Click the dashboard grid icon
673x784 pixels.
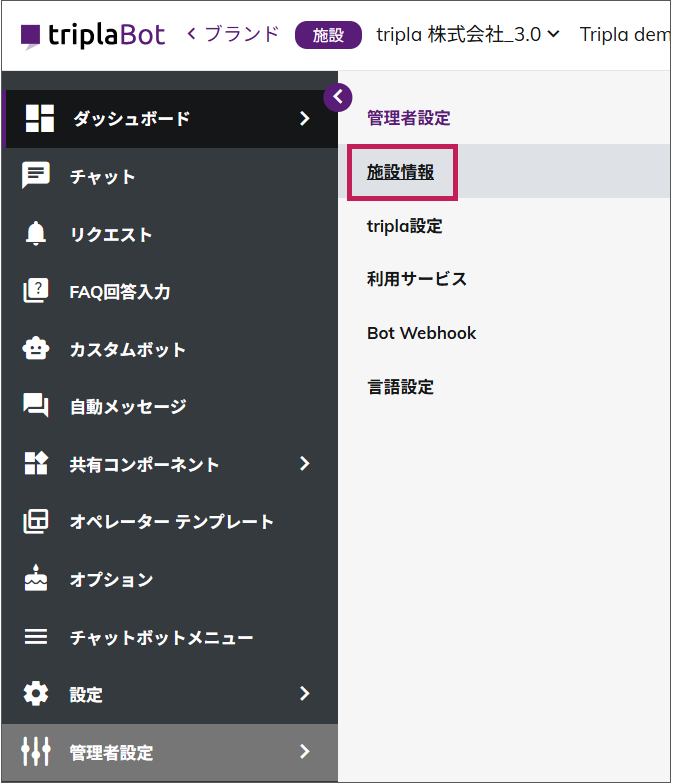(x=40, y=118)
